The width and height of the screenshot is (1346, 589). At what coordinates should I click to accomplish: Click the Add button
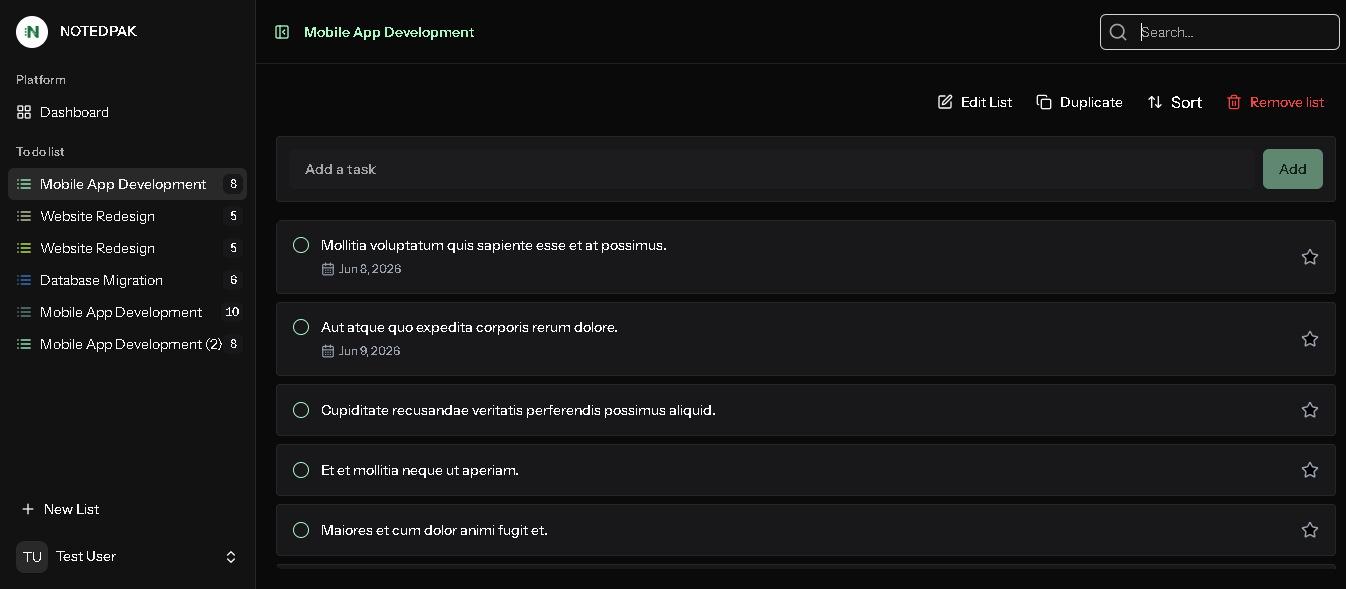[1293, 169]
